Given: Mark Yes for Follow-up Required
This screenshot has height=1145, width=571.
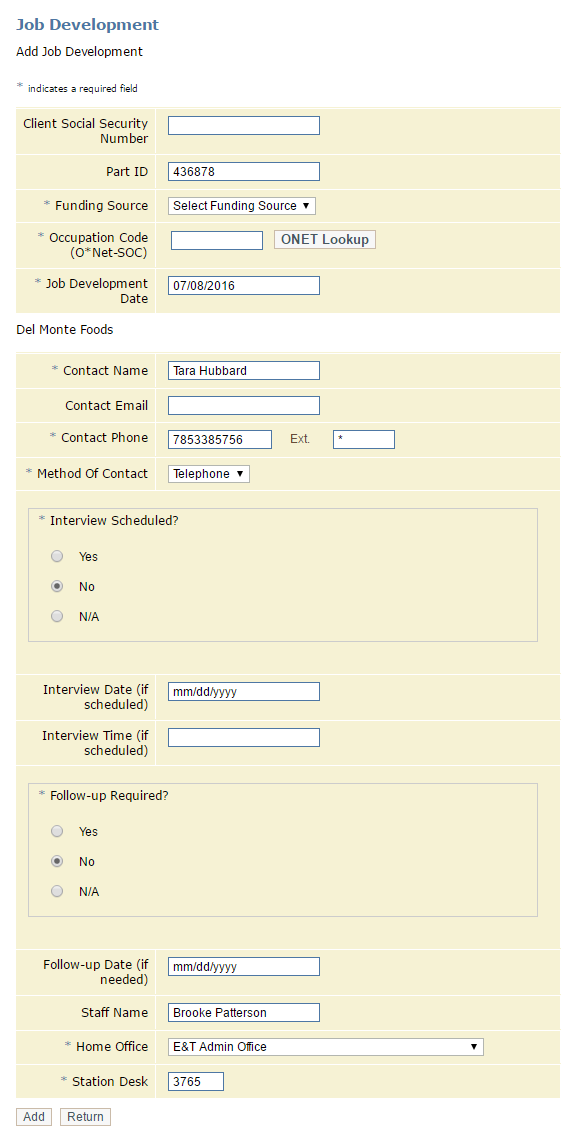Looking at the screenshot, I should pos(57,831).
